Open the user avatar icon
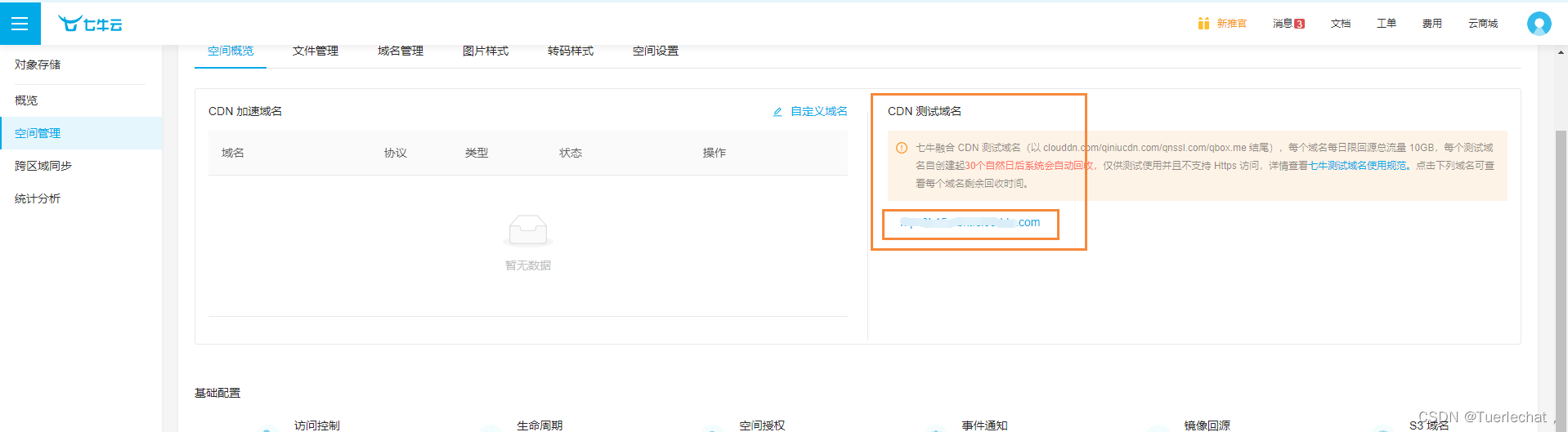 (x=1539, y=24)
